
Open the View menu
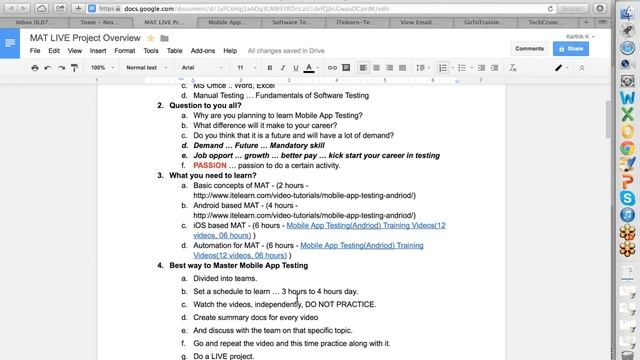pos(75,51)
